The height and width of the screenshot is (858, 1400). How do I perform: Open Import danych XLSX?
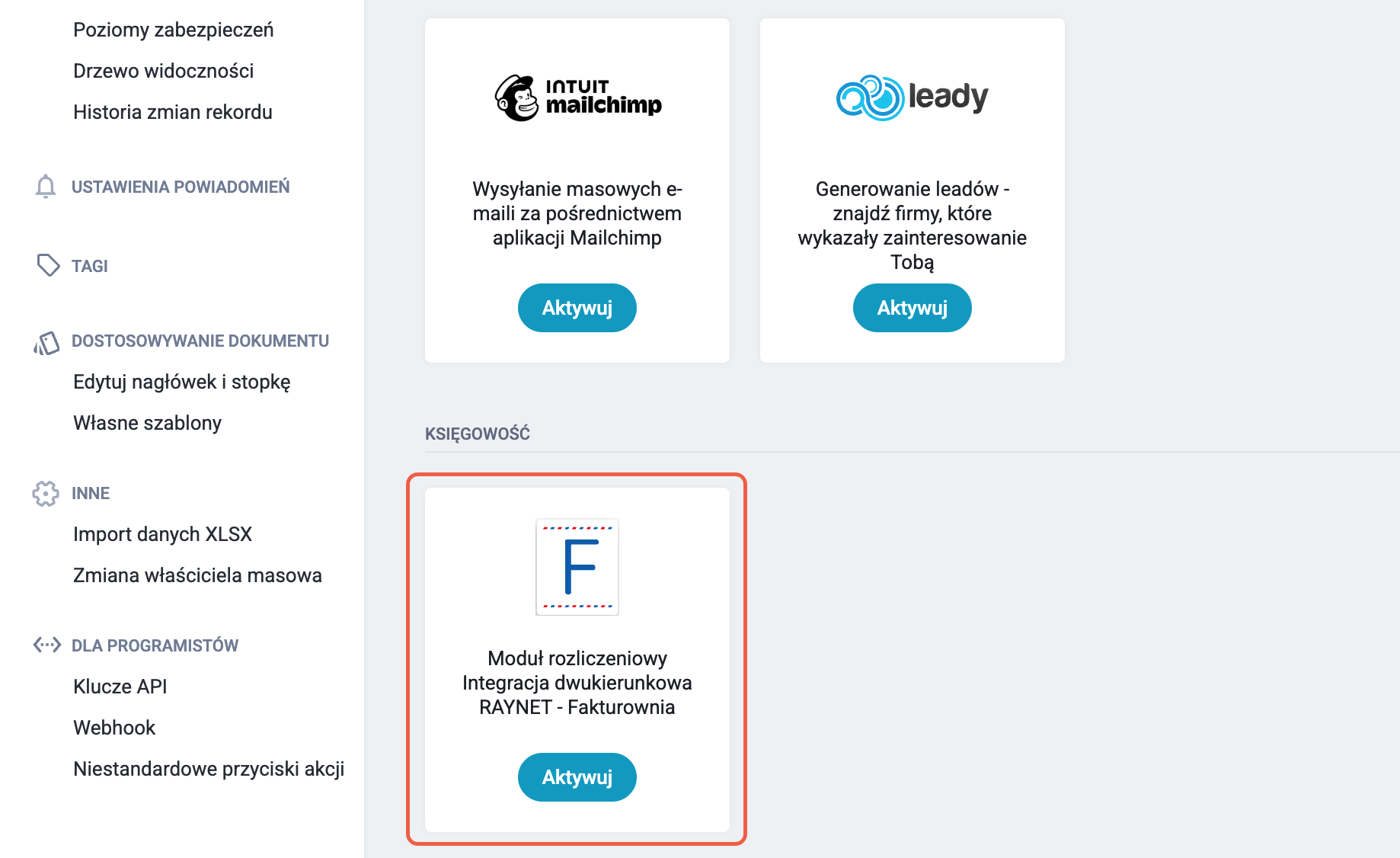tap(163, 534)
